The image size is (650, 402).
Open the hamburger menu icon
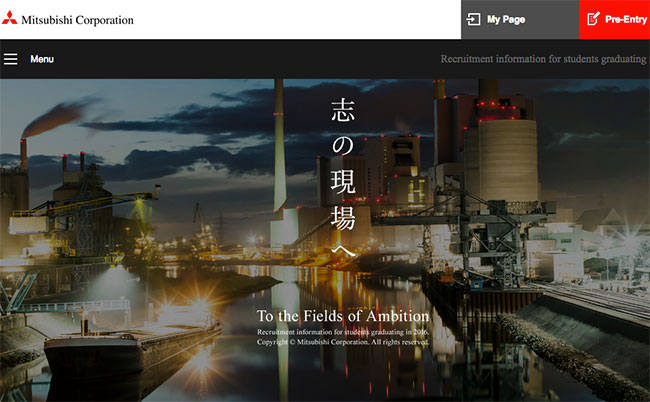coord(11,59)
